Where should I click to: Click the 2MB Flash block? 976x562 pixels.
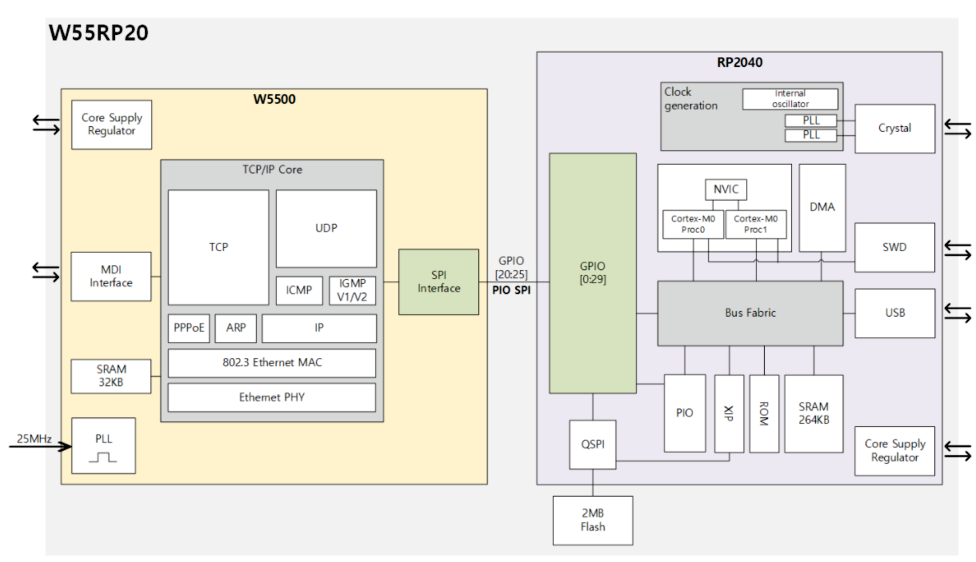(592, 520)
